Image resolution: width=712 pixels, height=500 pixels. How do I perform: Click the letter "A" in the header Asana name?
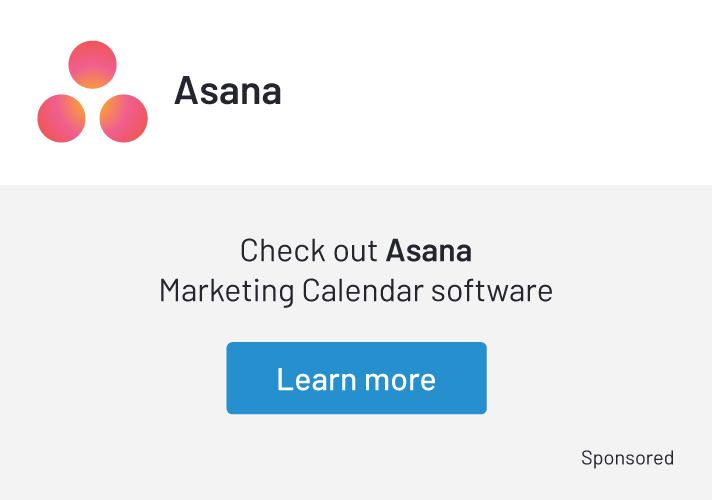186,91
